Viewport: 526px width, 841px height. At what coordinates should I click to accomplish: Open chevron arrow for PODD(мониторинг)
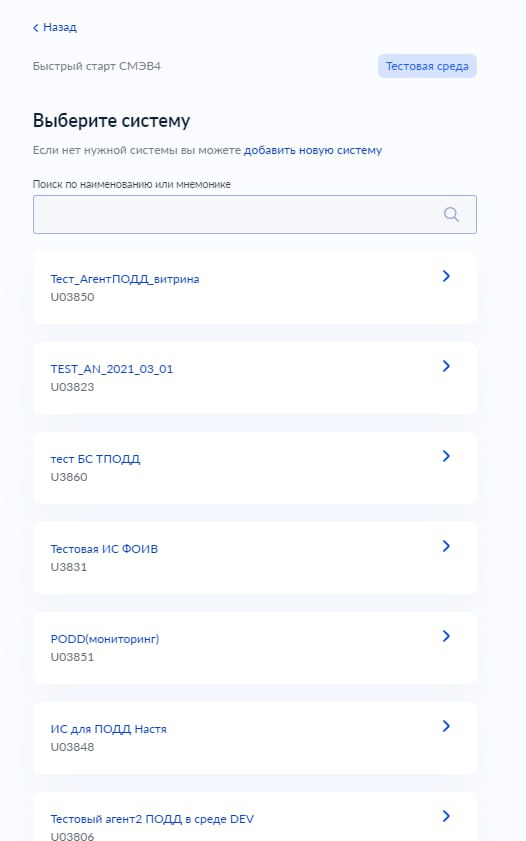pos(446,636)
